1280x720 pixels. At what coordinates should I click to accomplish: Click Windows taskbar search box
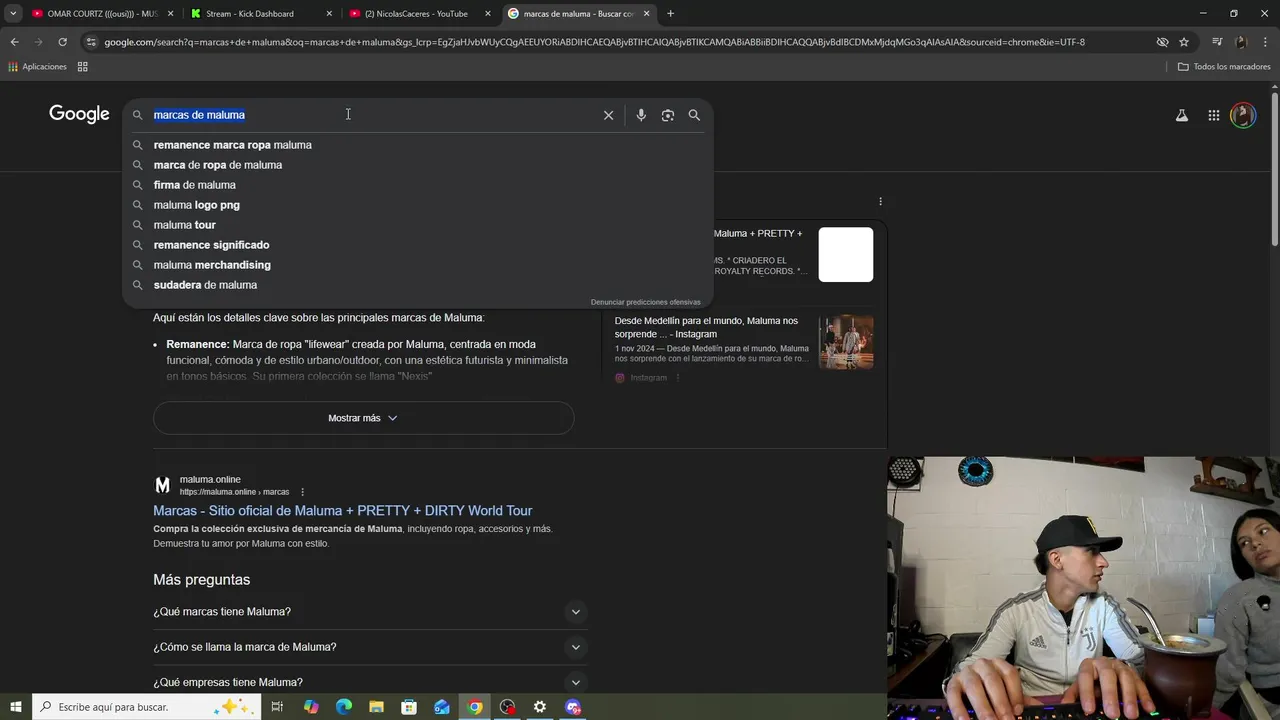click(x=147, y=707)
